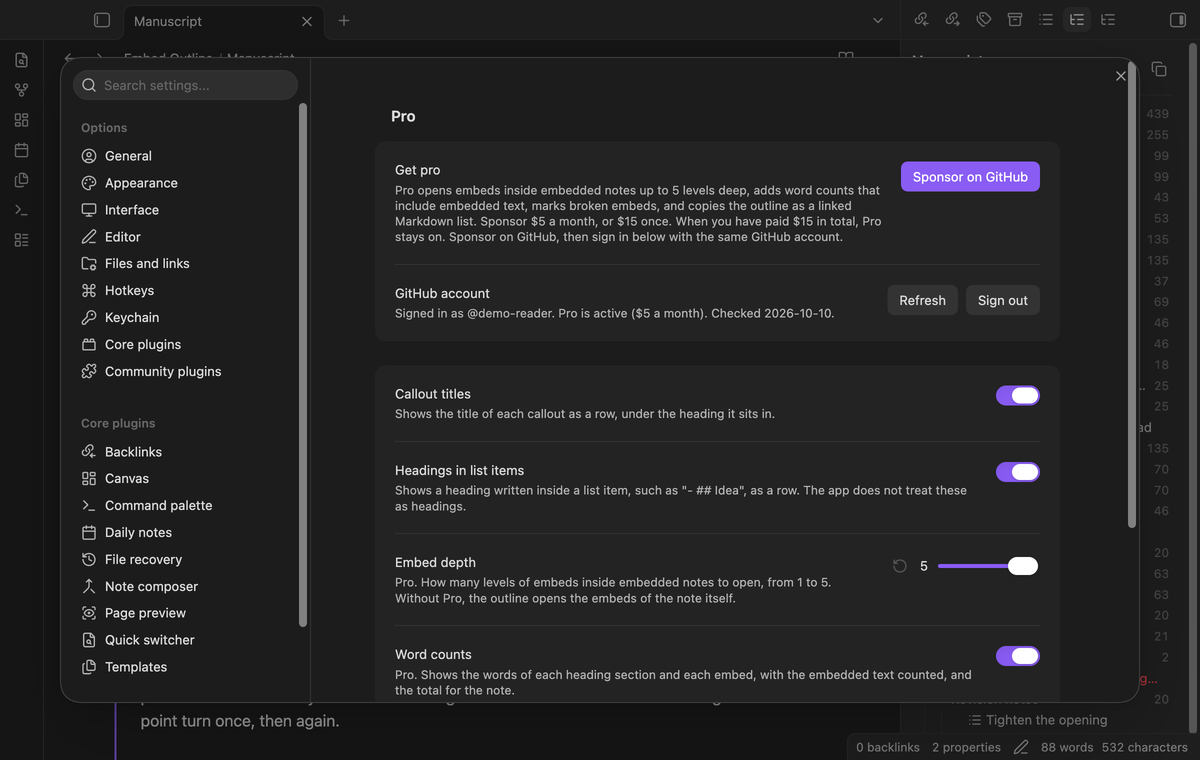Click the last outline tree icon
The image size is (1200, 760).
pos(1108,20)
